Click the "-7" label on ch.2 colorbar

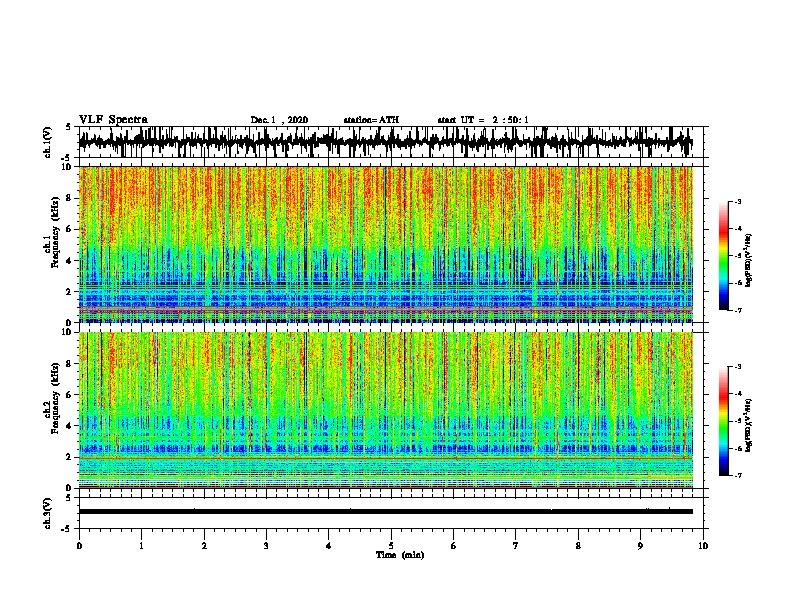point(737,476)
